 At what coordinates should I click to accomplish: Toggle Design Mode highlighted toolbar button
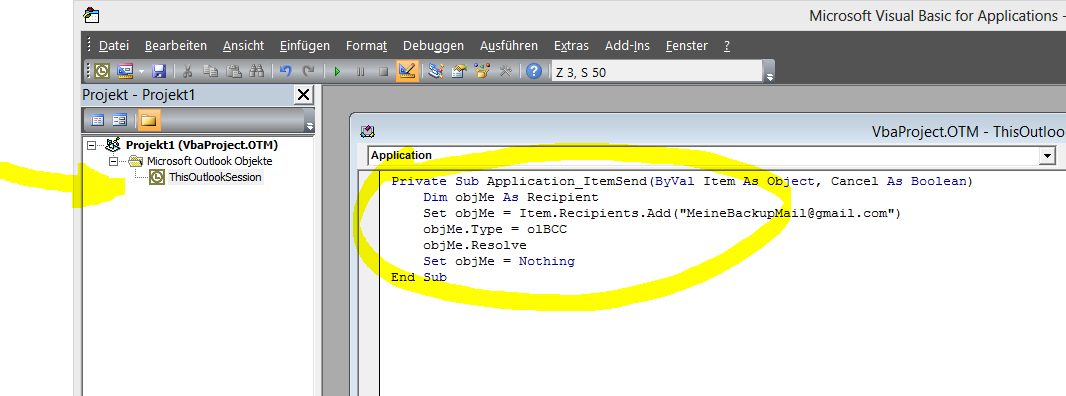pos(407,71)
